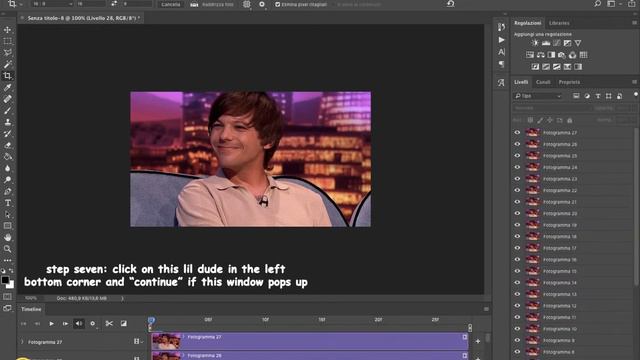Select the Path Selection tool

coord(7,214)
